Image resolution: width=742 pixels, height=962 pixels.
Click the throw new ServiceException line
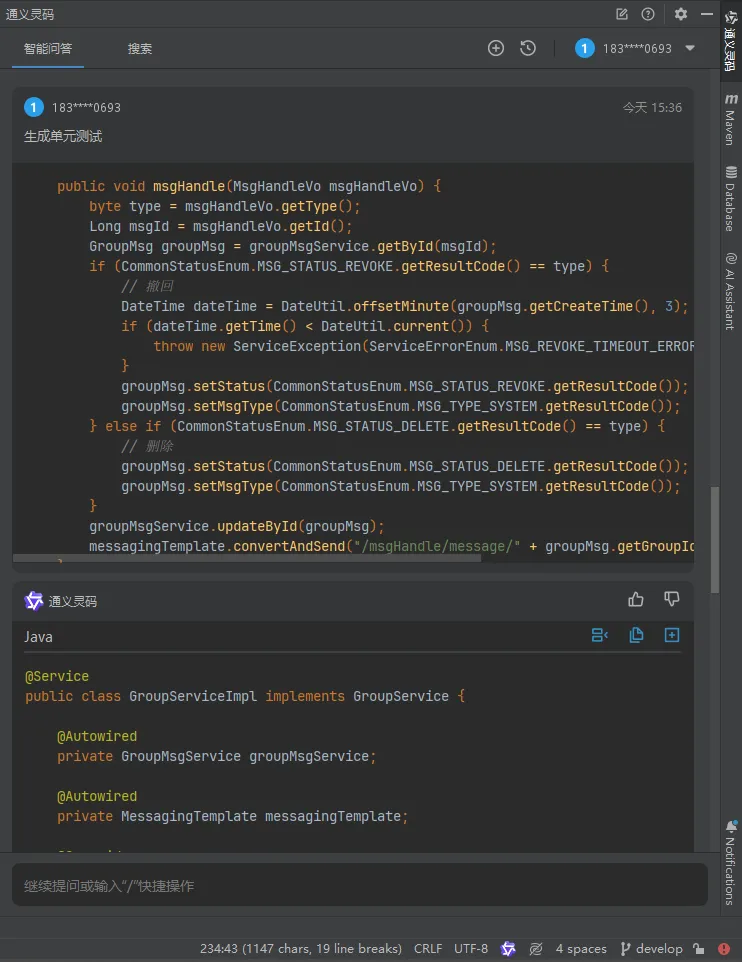[x=423, y=346]
